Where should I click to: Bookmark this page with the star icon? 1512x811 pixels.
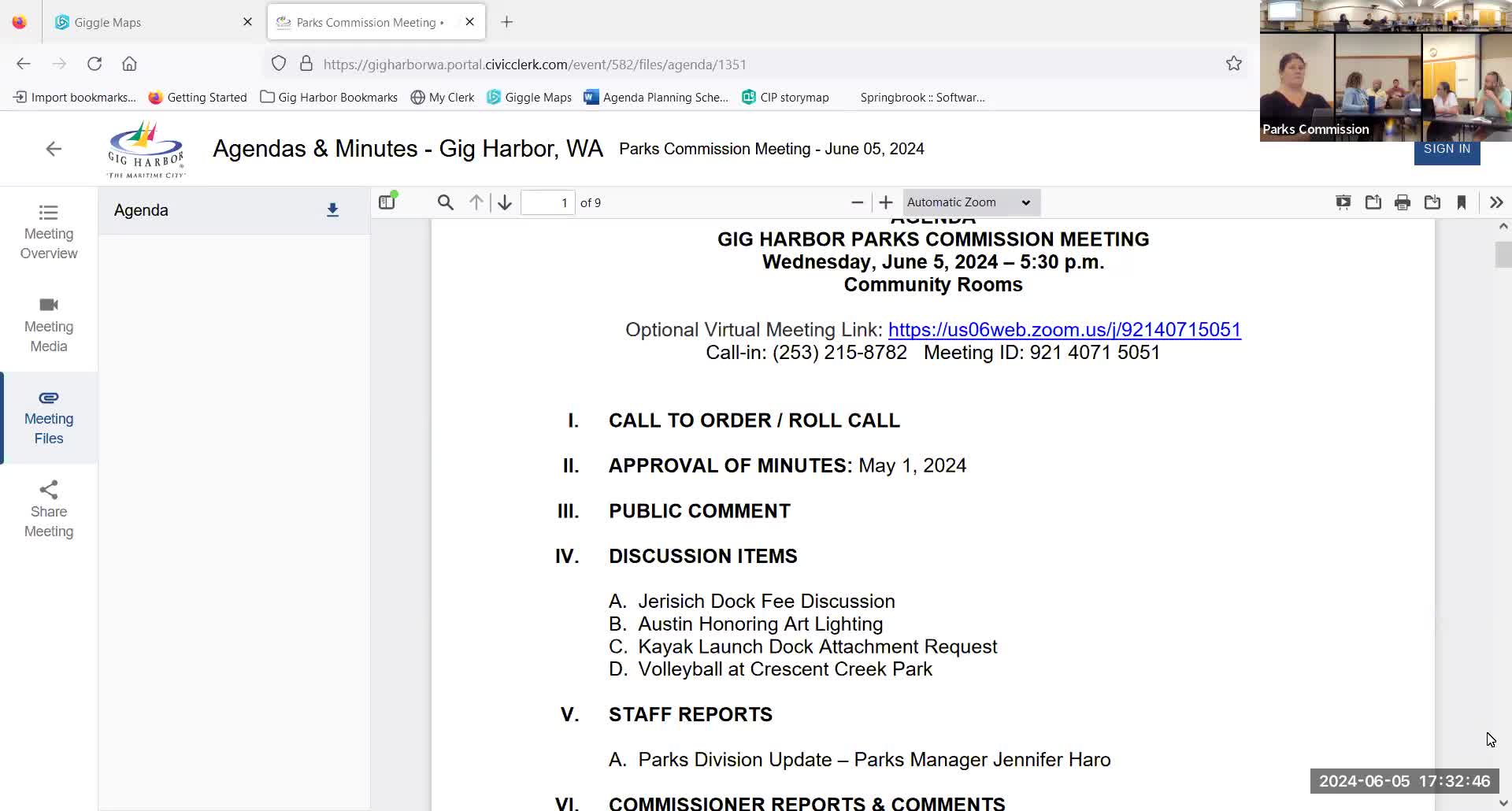pyautogui.click(x=1234, y=64)
